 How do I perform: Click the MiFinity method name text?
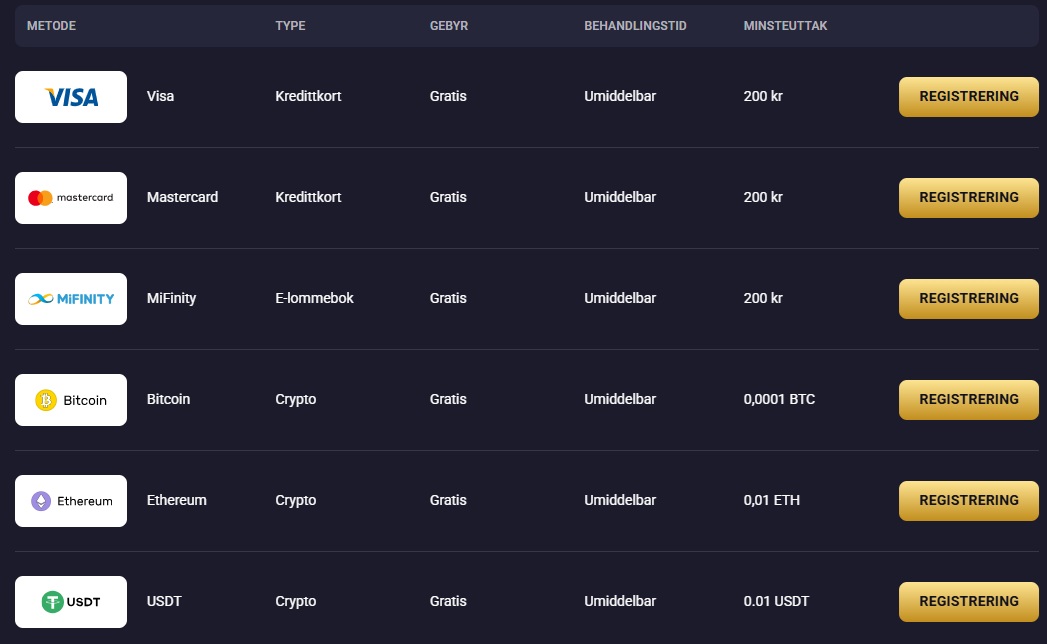coord(172,298)
